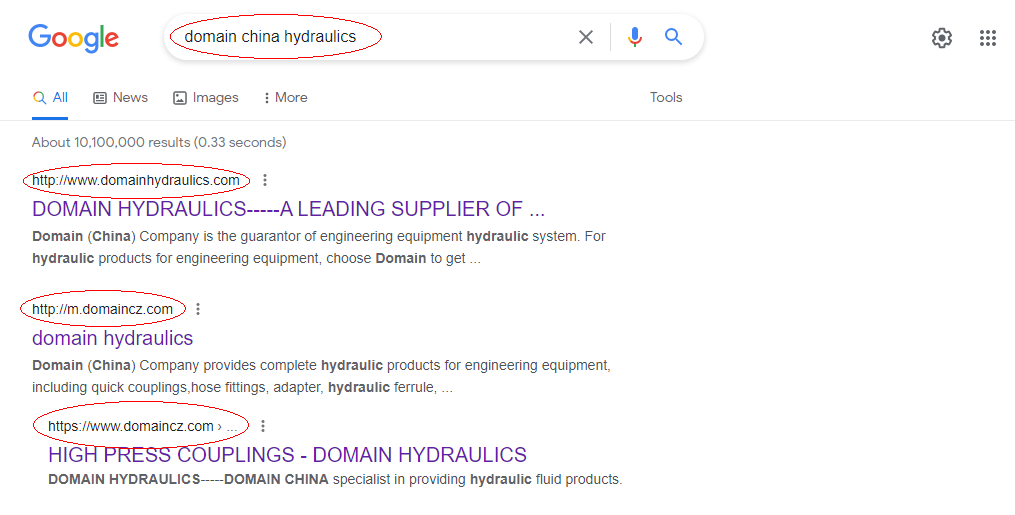Click the search input field text
Viewport: 1015px width, 515px height.
(x=270, y=37)
